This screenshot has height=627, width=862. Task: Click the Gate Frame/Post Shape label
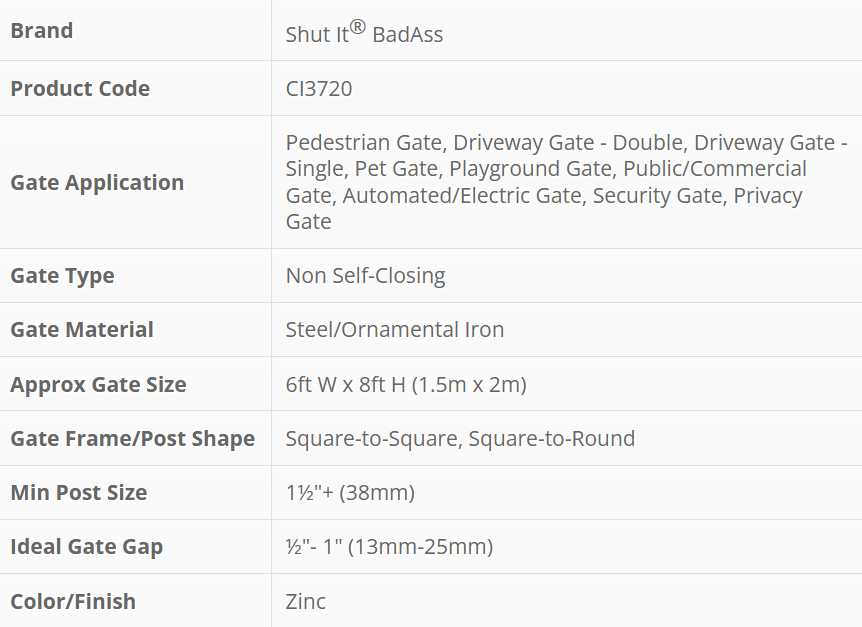132,439
